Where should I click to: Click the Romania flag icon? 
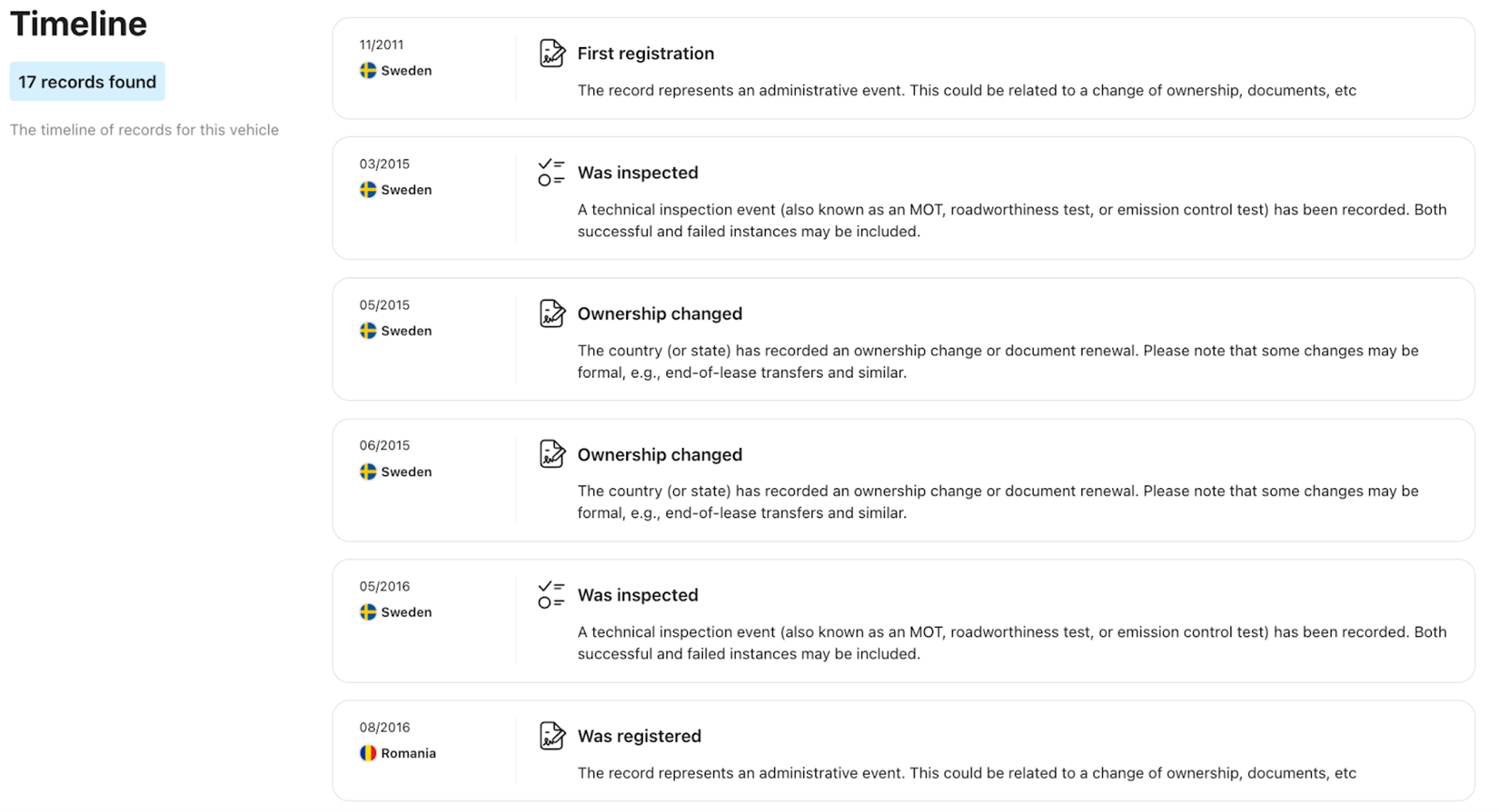tap(368, 753)
